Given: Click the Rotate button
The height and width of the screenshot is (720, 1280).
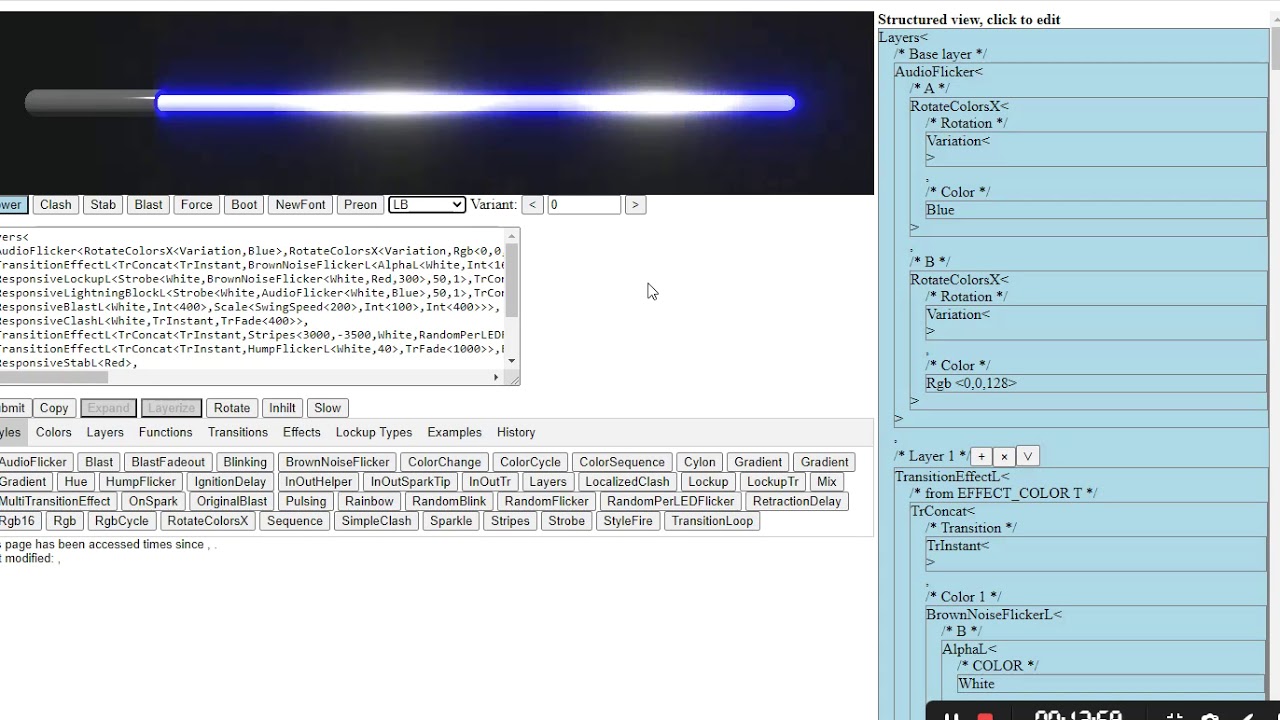Looking at the screenshot, I should (232, 408).
